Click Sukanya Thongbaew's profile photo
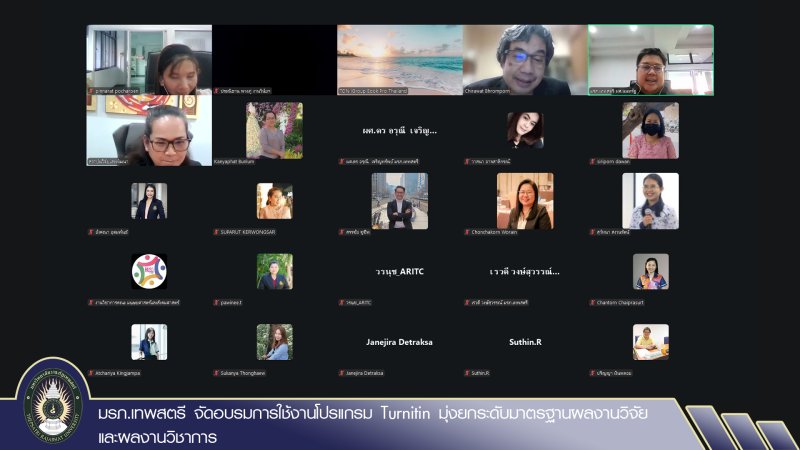This screenshot has height=450, width=800. [x=274, y=342]
